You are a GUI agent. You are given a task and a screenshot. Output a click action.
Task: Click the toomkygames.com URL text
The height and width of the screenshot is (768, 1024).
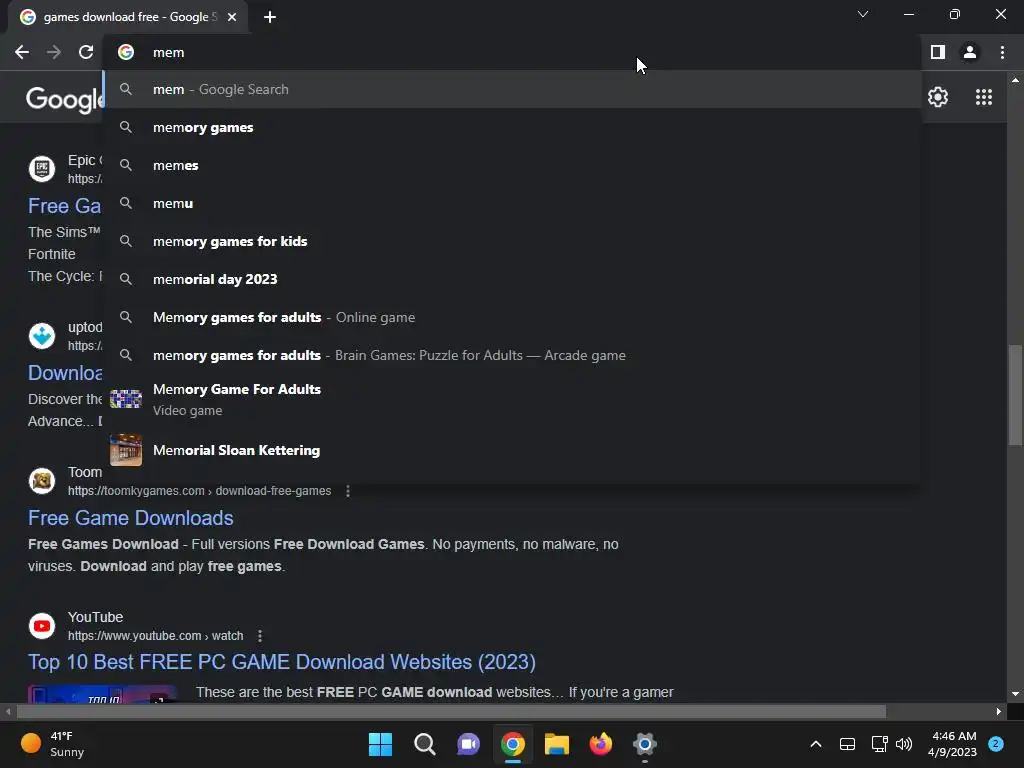(199, 490)
